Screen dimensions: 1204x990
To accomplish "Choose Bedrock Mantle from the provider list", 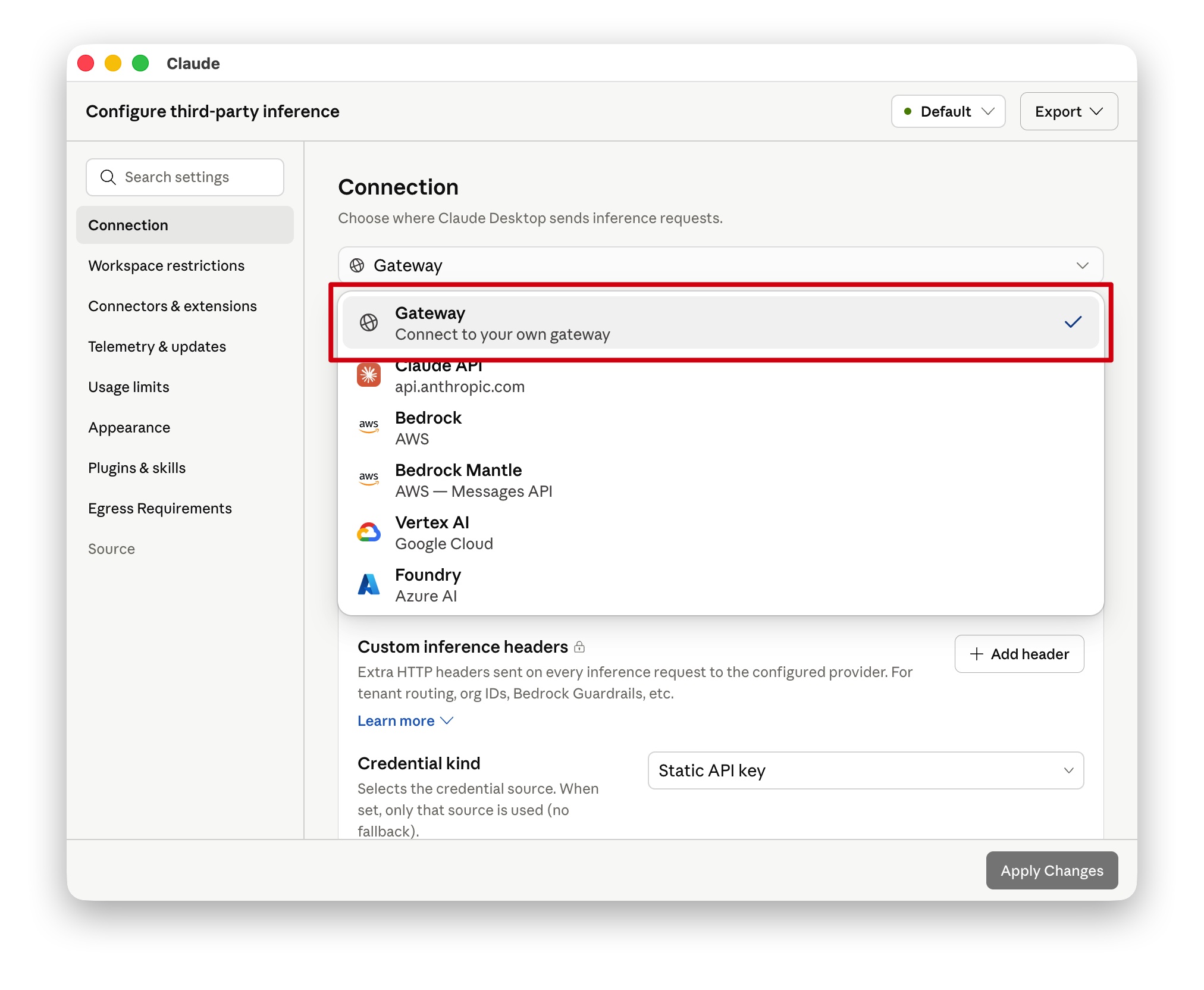I will [721, 480].
